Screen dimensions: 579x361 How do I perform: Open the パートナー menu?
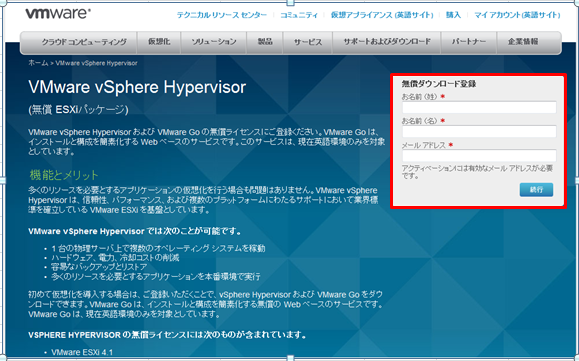point(469,42)
